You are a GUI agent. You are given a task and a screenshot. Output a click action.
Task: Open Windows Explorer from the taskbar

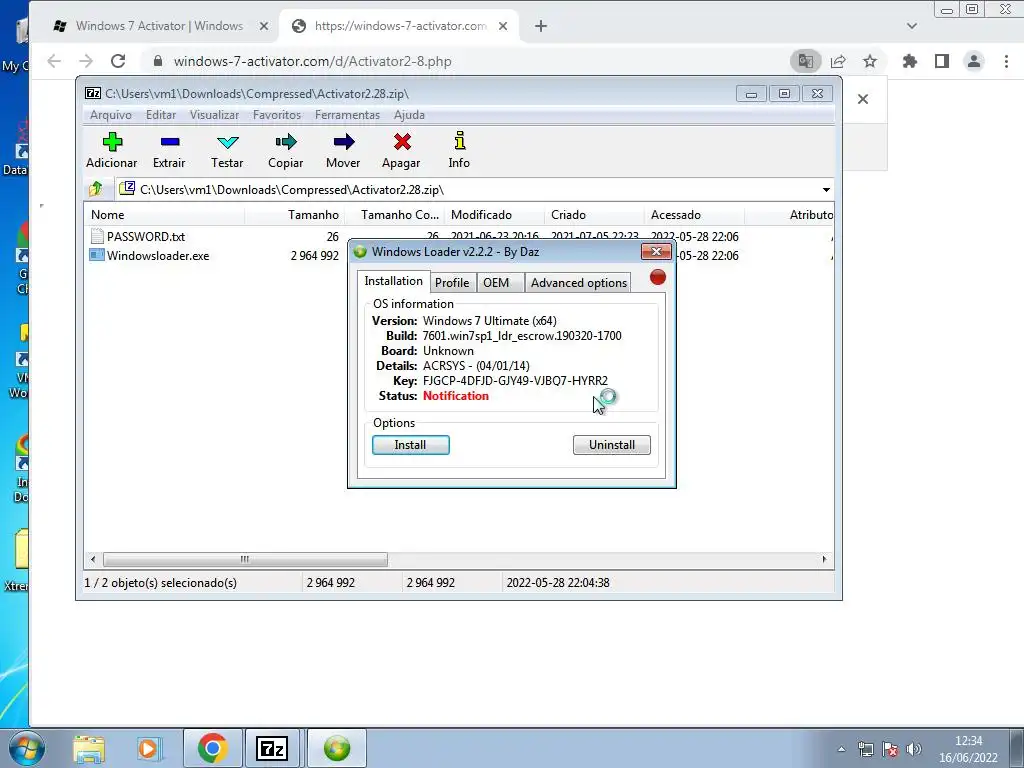tap(89, 748)
